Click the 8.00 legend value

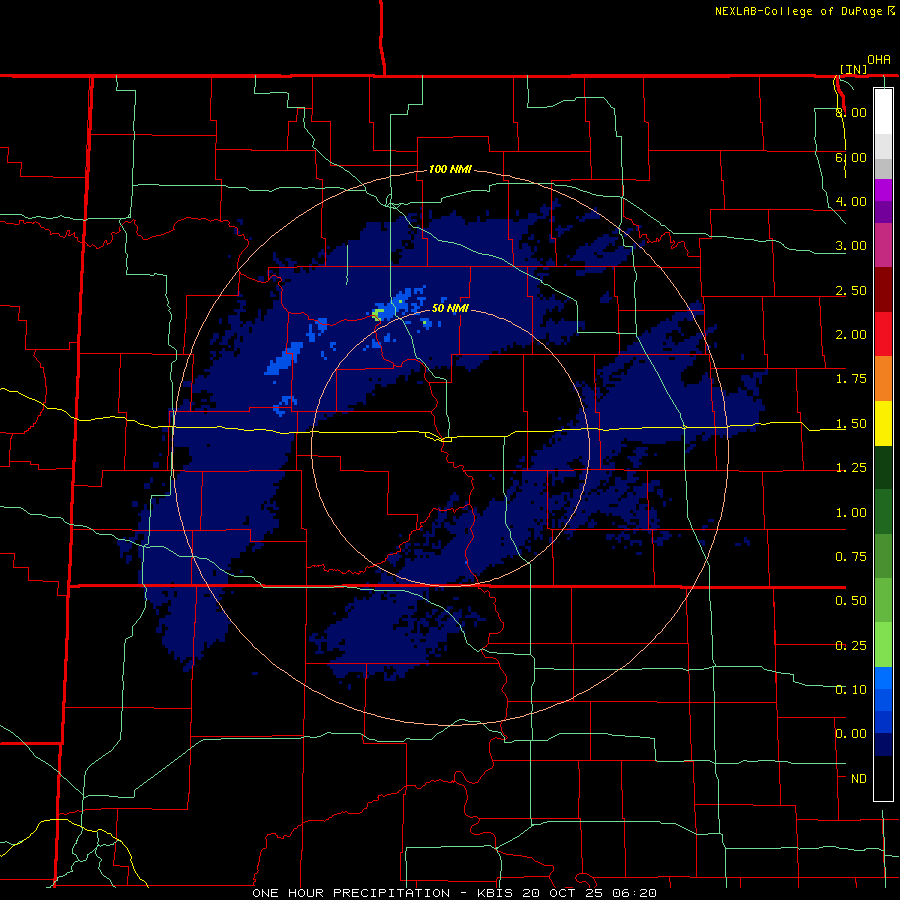tap(851, 112)
